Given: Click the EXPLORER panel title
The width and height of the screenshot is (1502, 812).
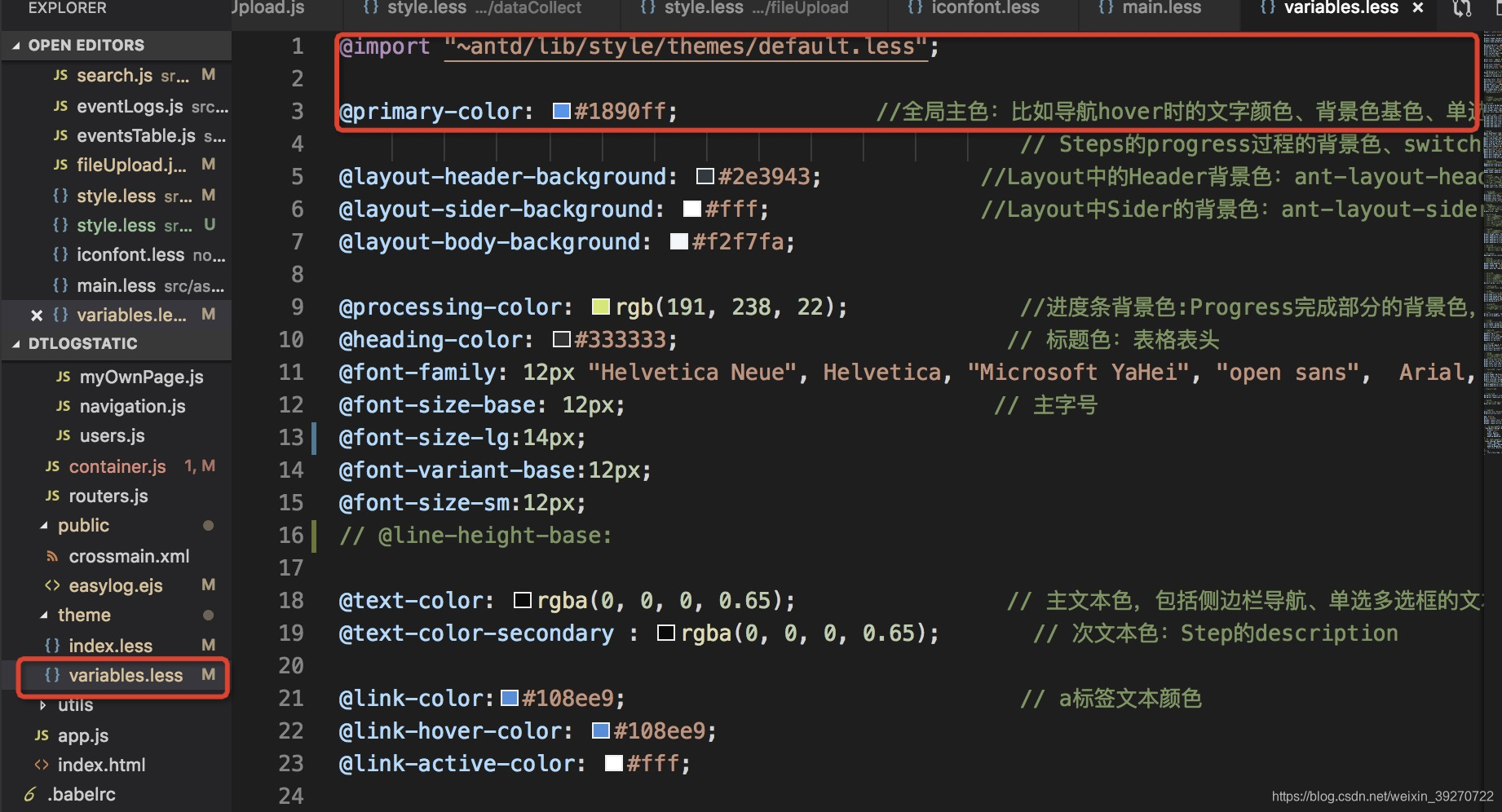Looking at the screenshot, I should click(68, 8).
